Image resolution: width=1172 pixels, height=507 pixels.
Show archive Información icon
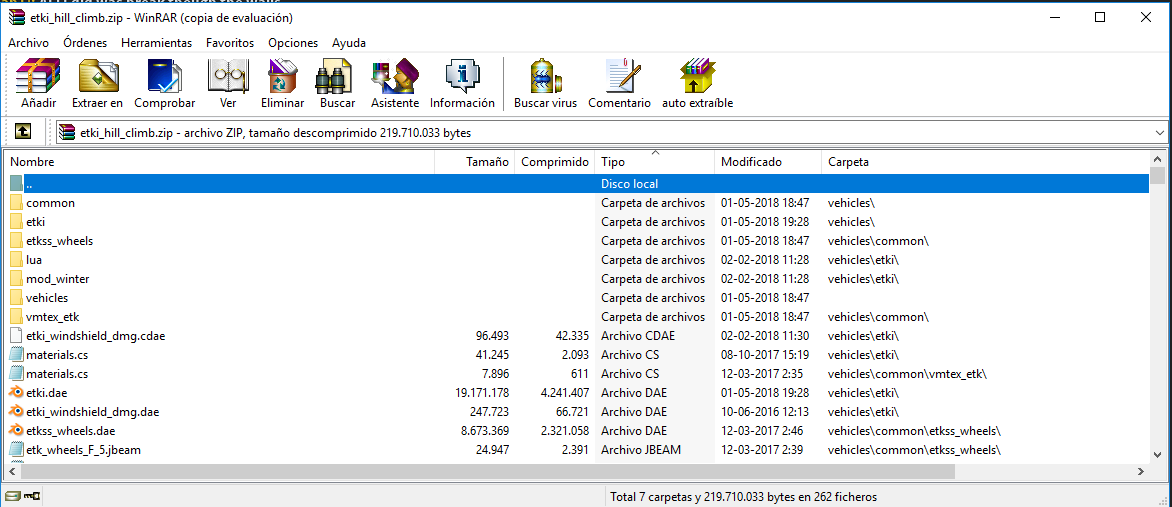click(462, 76)
